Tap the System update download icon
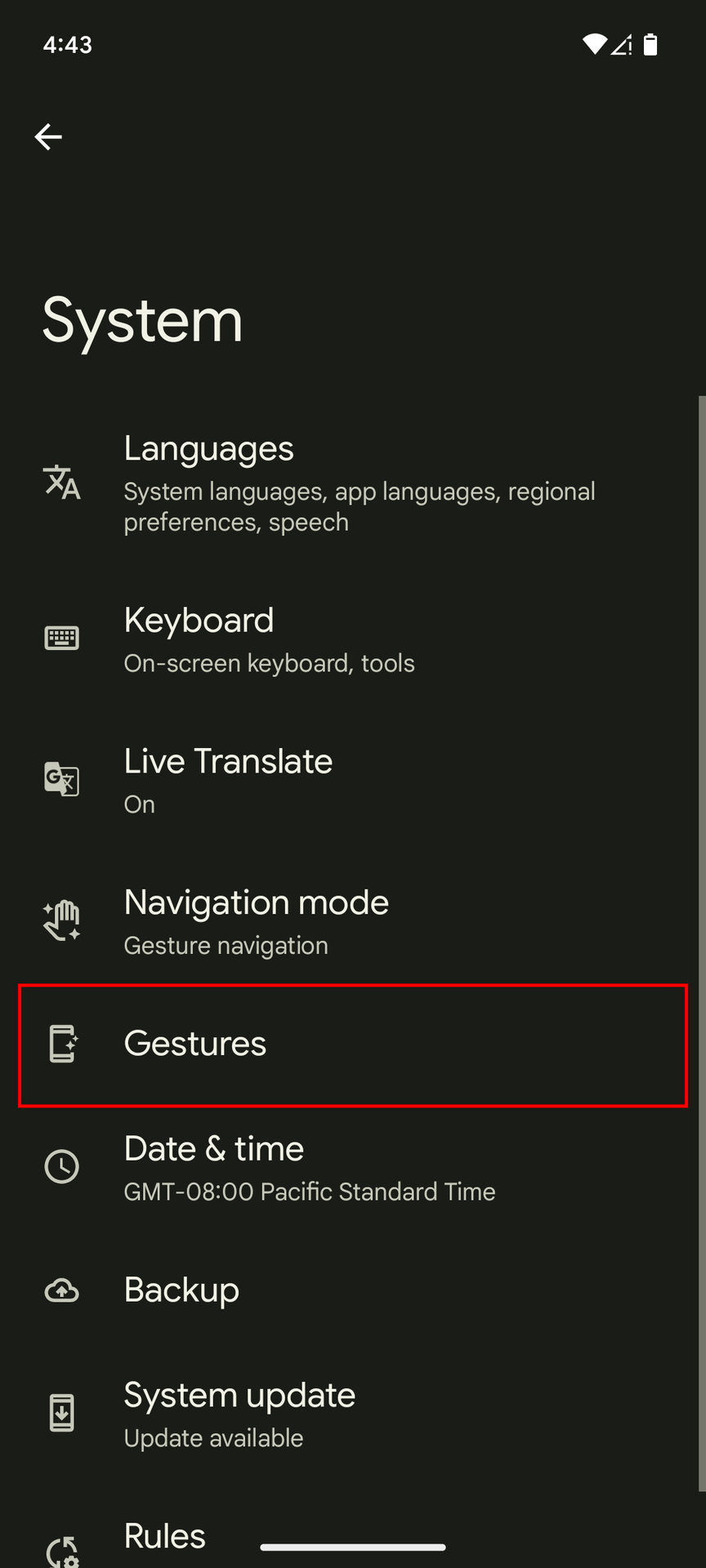 (62, 1414)
